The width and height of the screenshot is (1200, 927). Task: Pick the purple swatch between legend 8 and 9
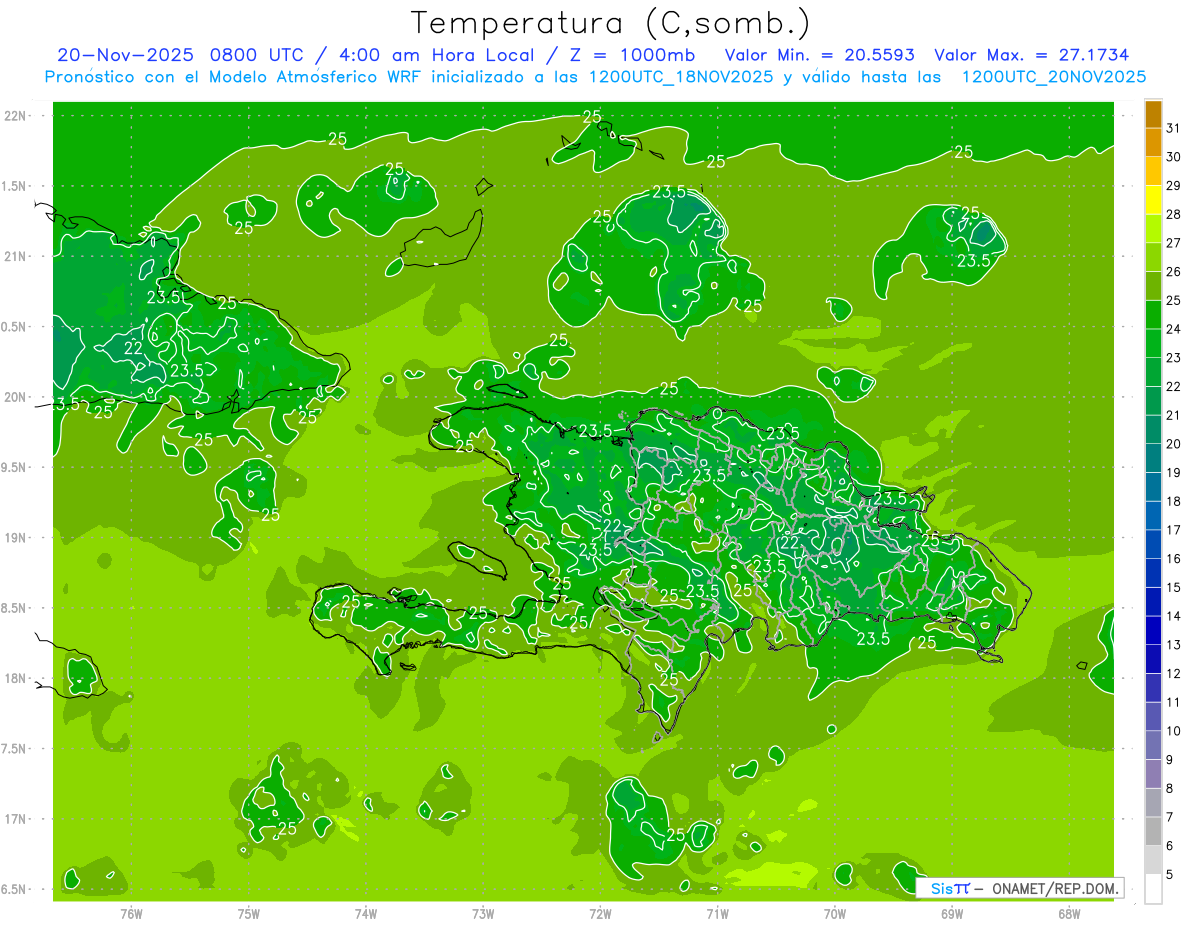point(1153,774)
